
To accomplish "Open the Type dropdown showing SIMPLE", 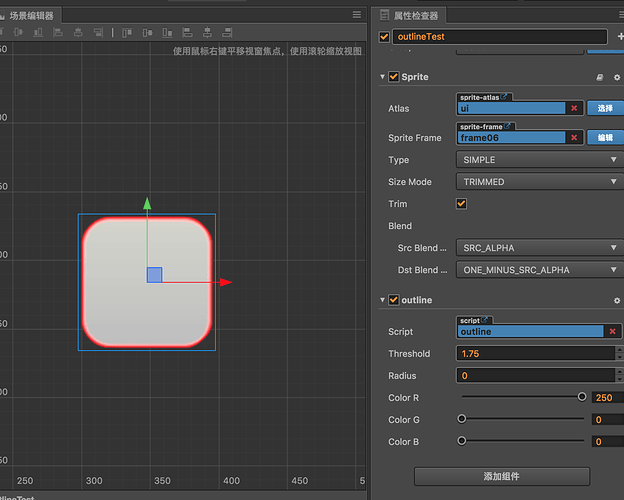I will tap(539, 160).
